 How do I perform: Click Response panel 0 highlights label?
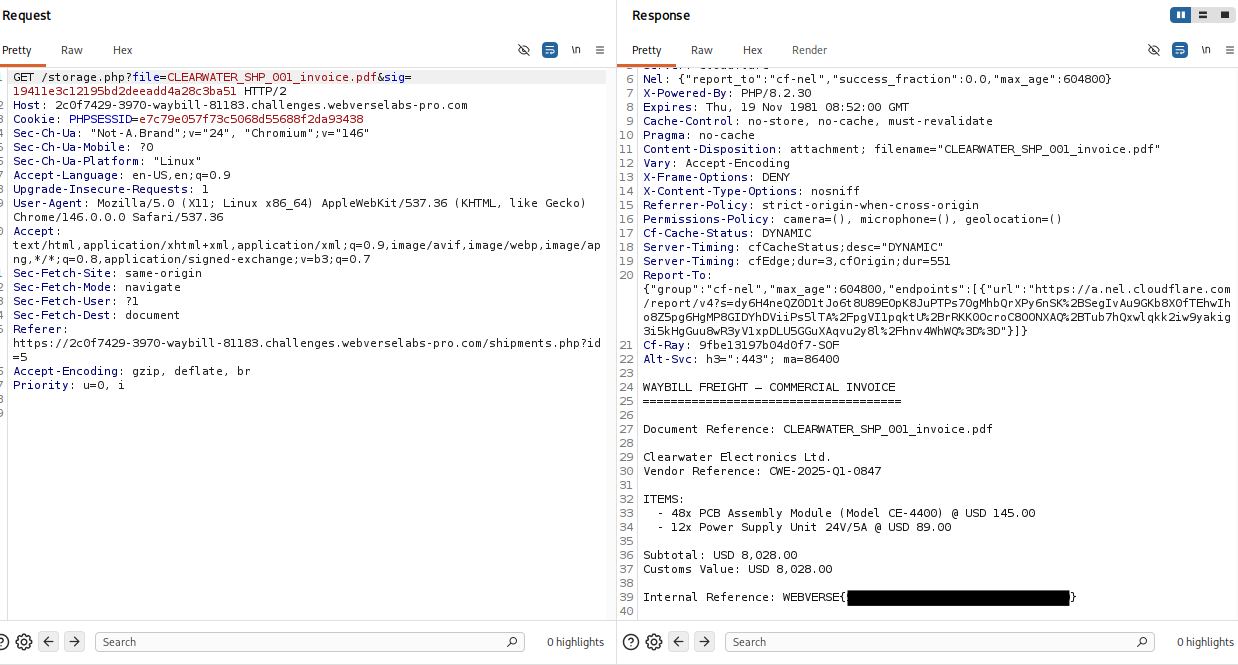[x=1205, y=642]
